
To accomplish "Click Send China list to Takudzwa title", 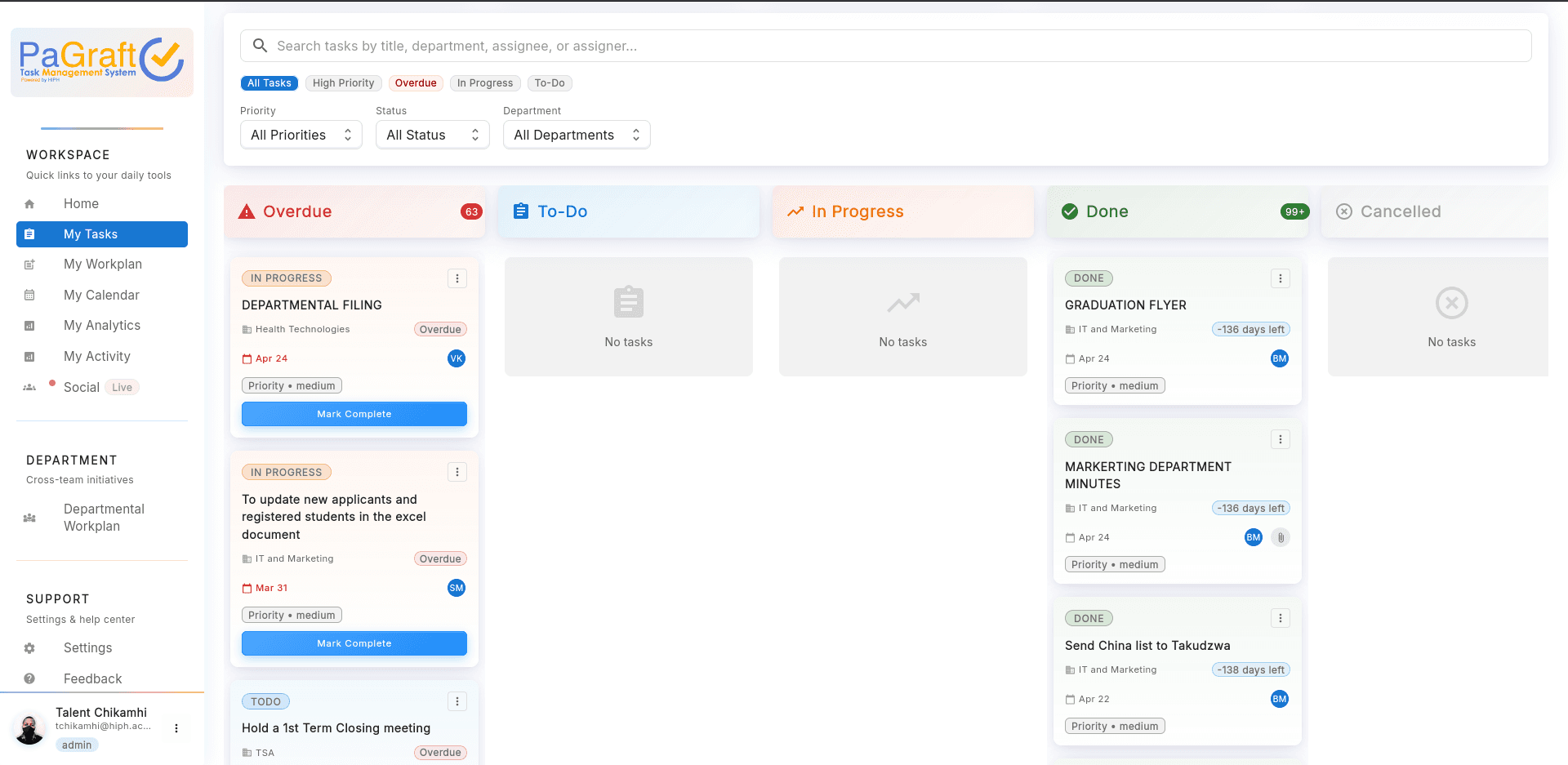I will coord(1147,646).
